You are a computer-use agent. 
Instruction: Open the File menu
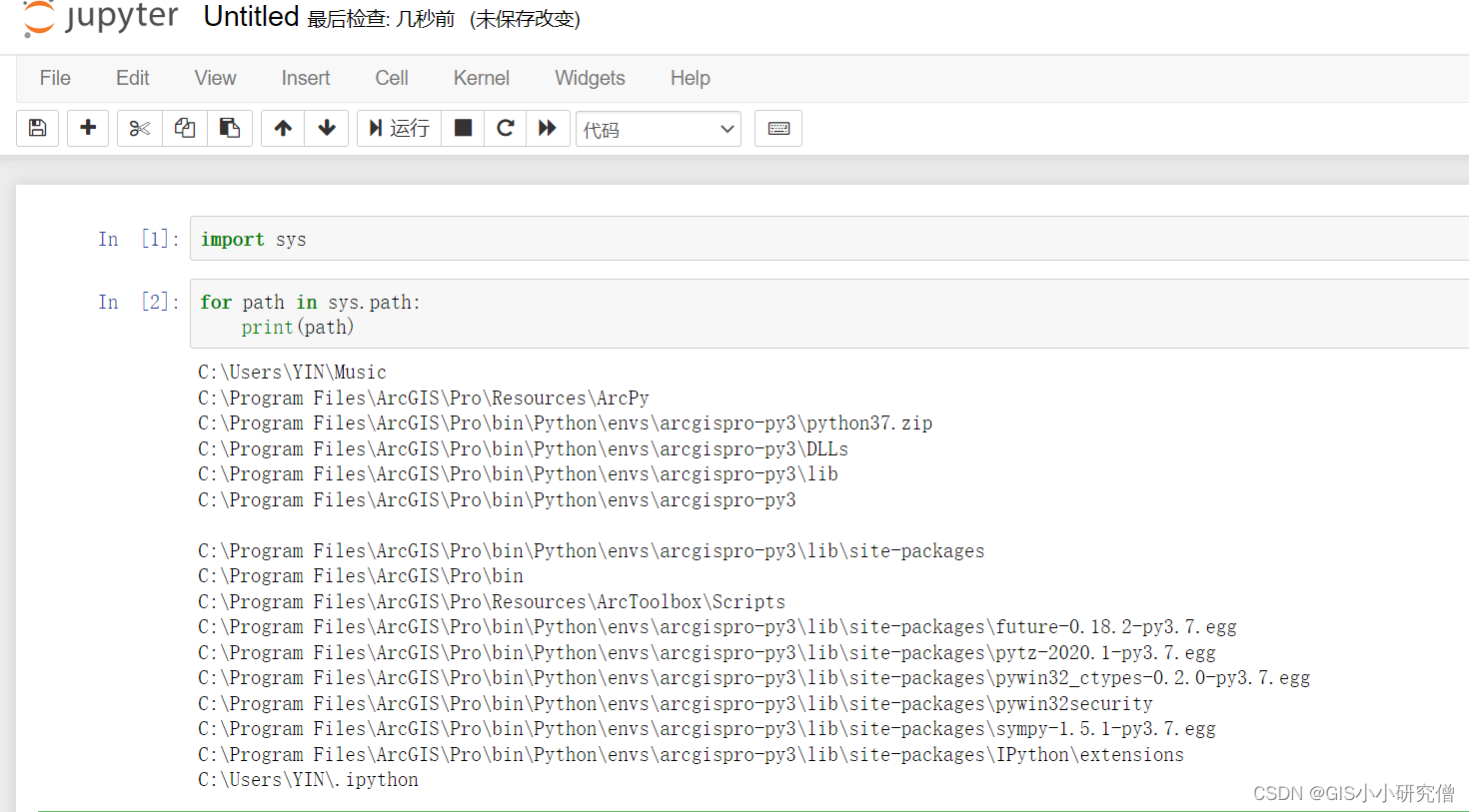55,78
